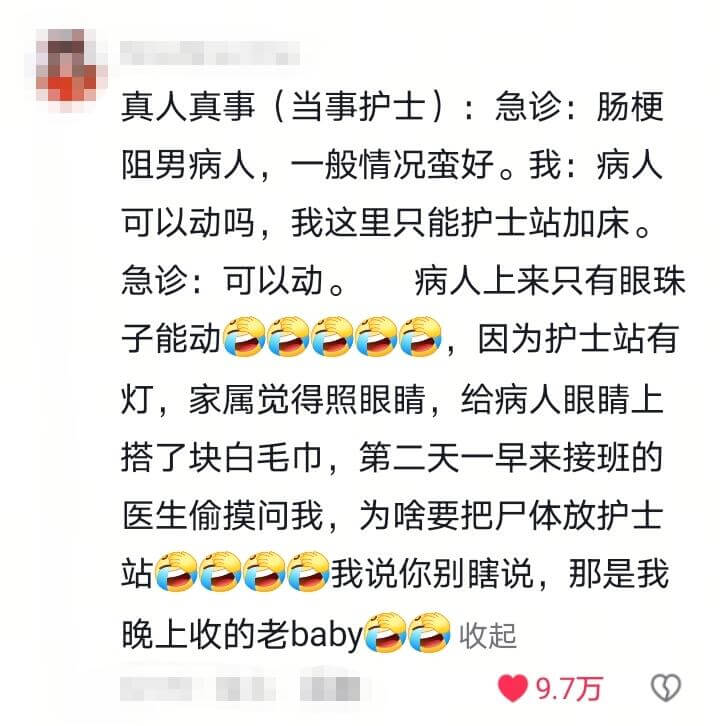Click the first laughing emoji after 子能动

(244, 338)
